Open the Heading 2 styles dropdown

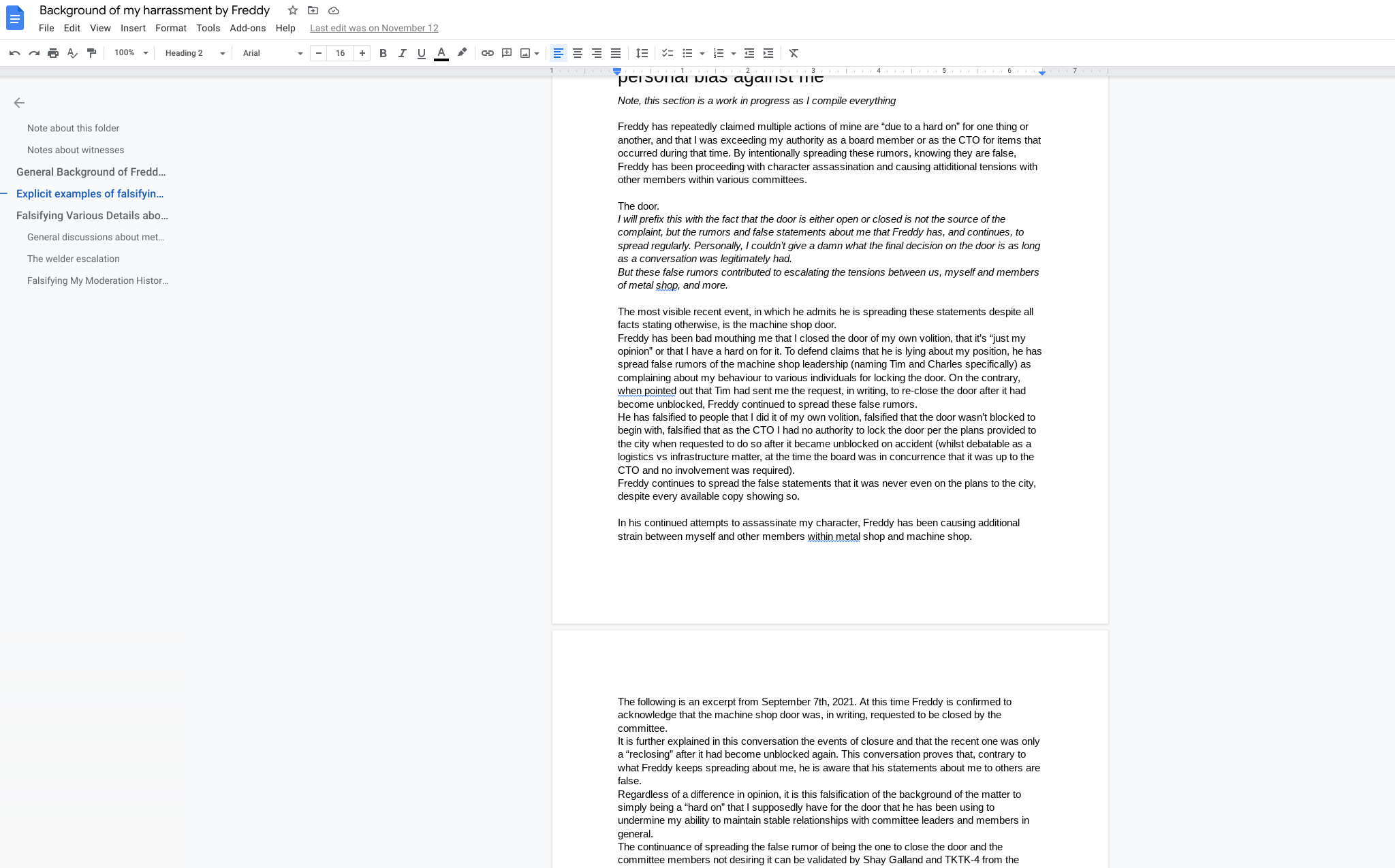pyautogui.click(x=194, y=53)
